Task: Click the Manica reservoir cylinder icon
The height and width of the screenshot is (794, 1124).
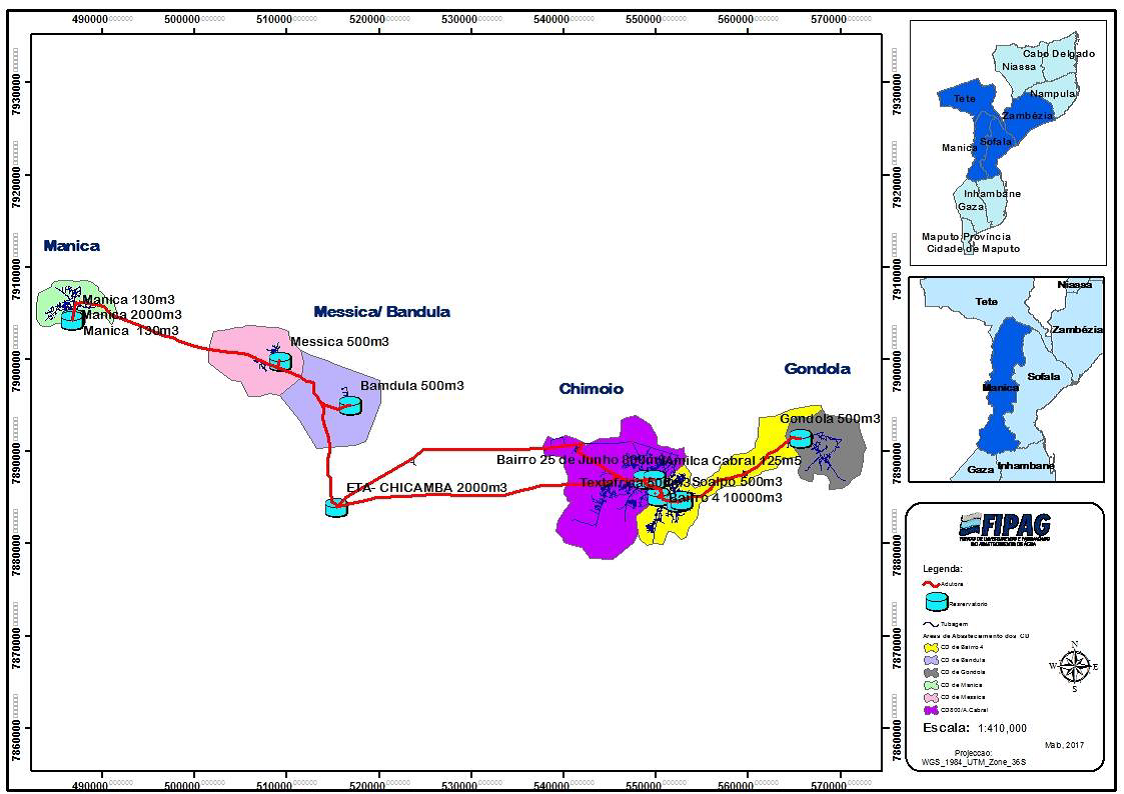Action: point(72,320)
